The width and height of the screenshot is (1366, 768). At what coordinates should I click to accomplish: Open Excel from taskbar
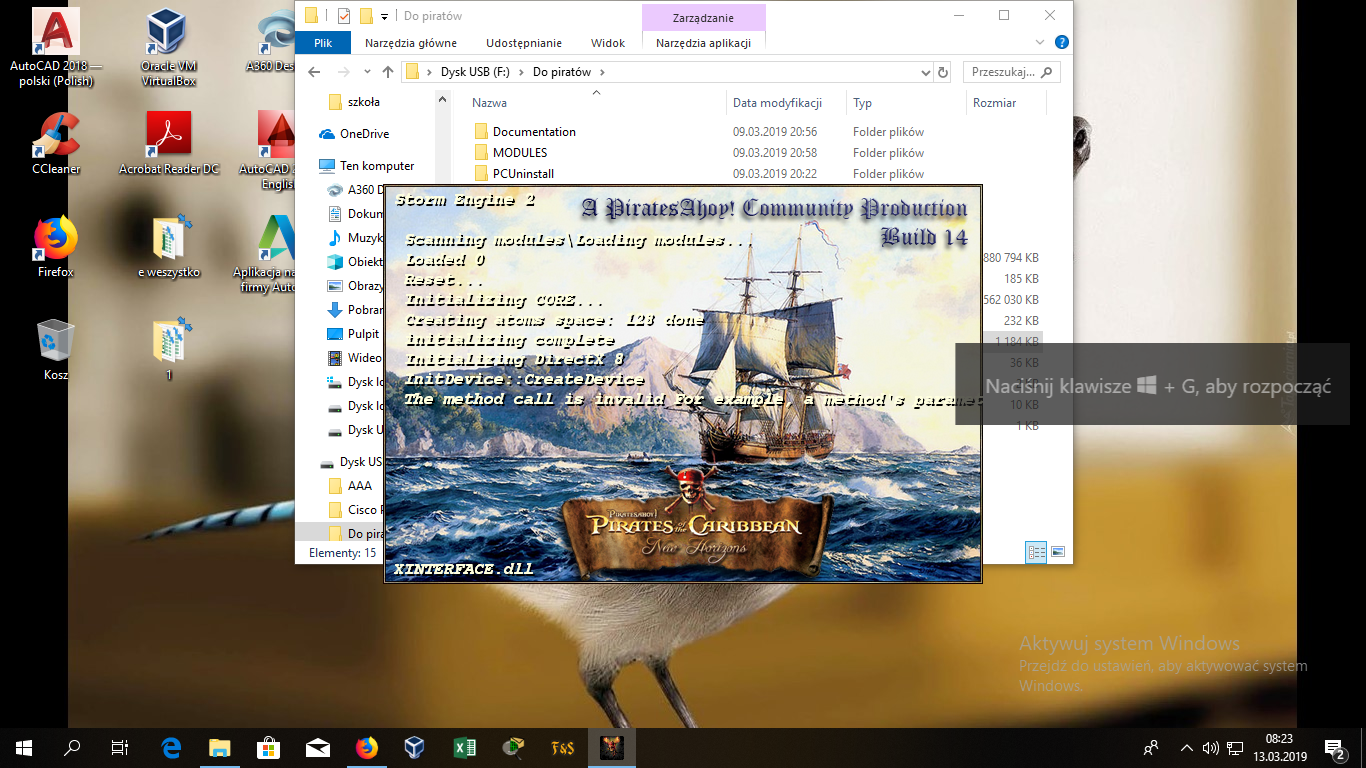pos(464,747)
